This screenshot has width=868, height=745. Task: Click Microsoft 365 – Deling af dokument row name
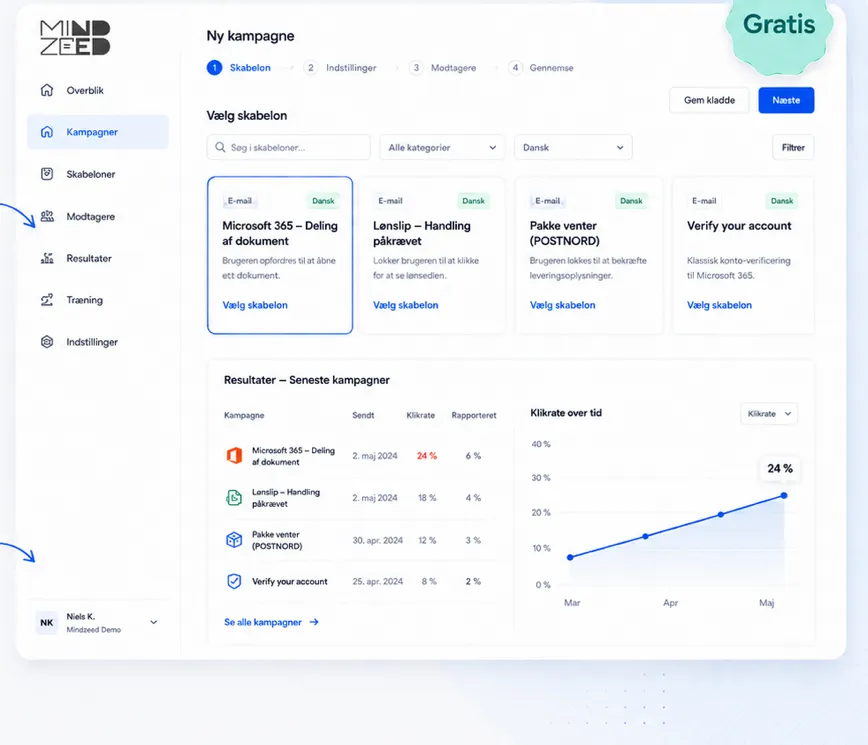[293, 456]
